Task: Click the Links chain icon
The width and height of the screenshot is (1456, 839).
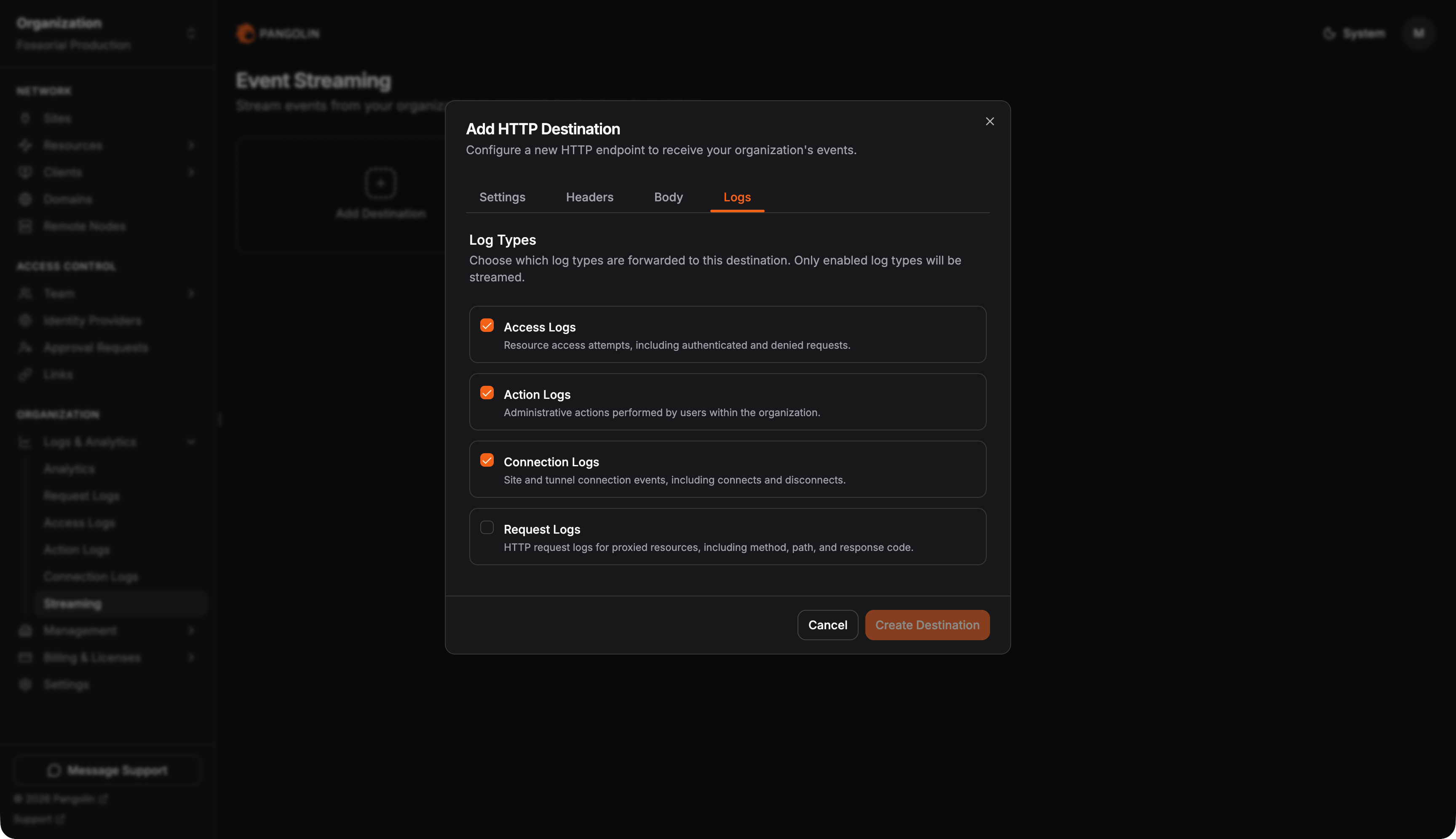Action: [x=25, y=374]
